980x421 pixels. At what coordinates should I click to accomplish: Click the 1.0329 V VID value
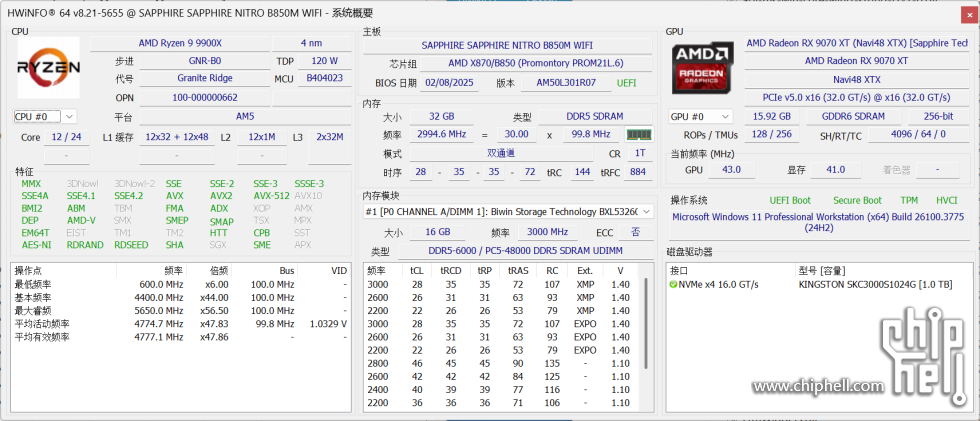click(328, 324)
